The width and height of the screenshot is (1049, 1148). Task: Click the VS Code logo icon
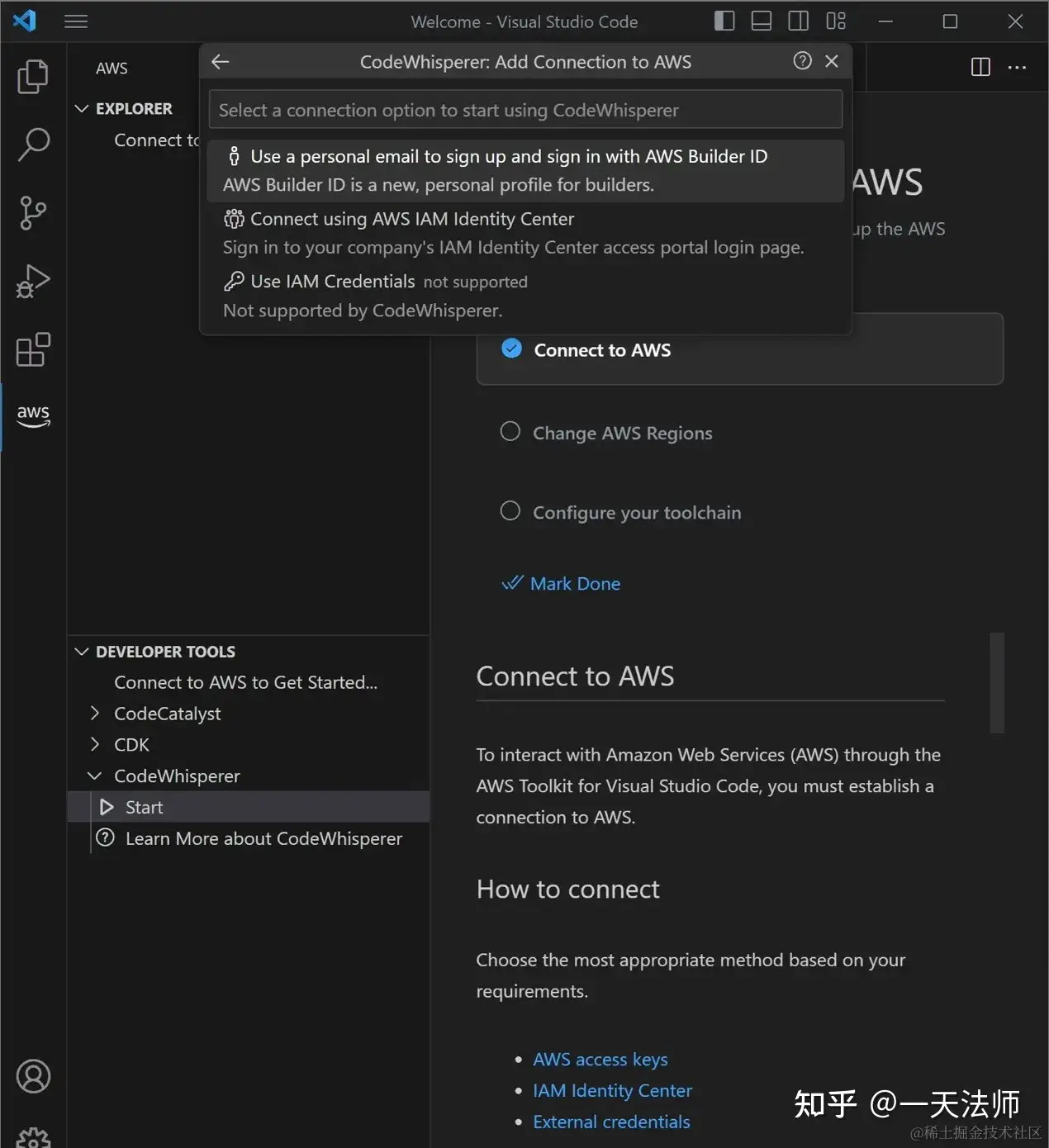[25, 21]
